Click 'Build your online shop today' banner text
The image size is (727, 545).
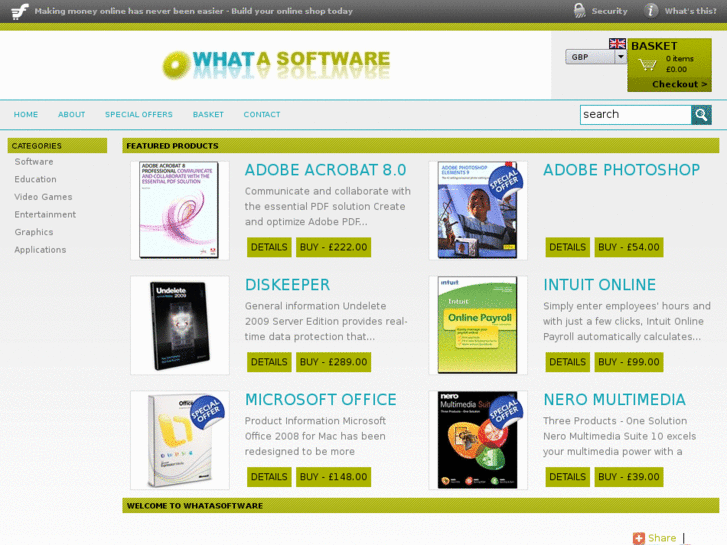coord(292,11)
